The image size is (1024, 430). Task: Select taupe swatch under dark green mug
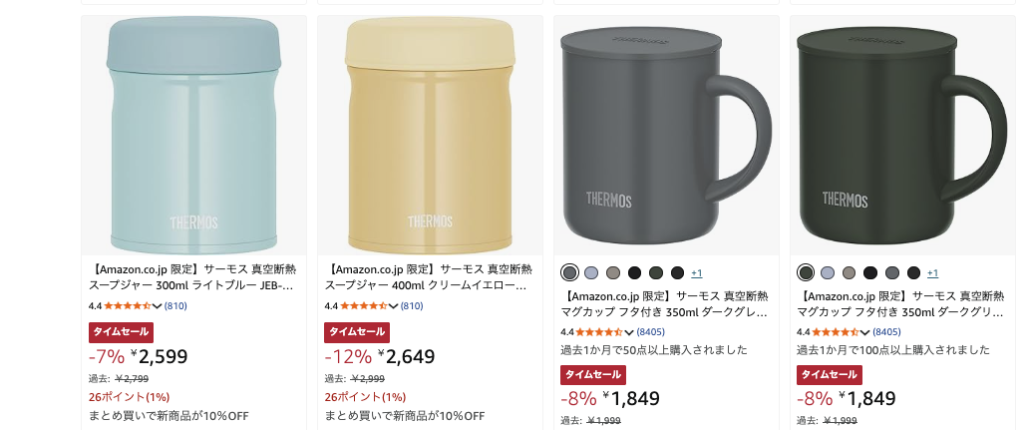click(849, 273)
